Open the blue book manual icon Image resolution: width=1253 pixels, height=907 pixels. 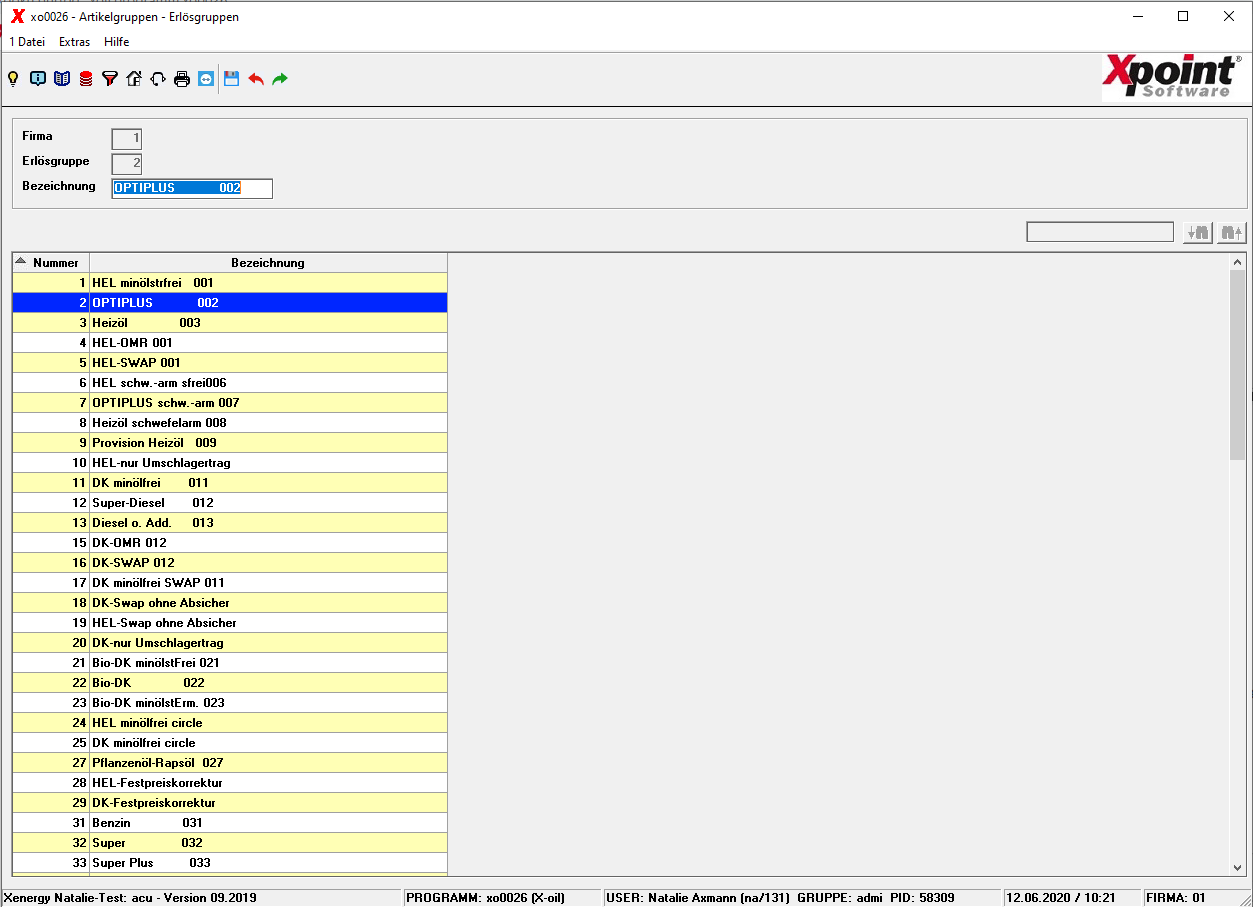click(x=62, y=79)
